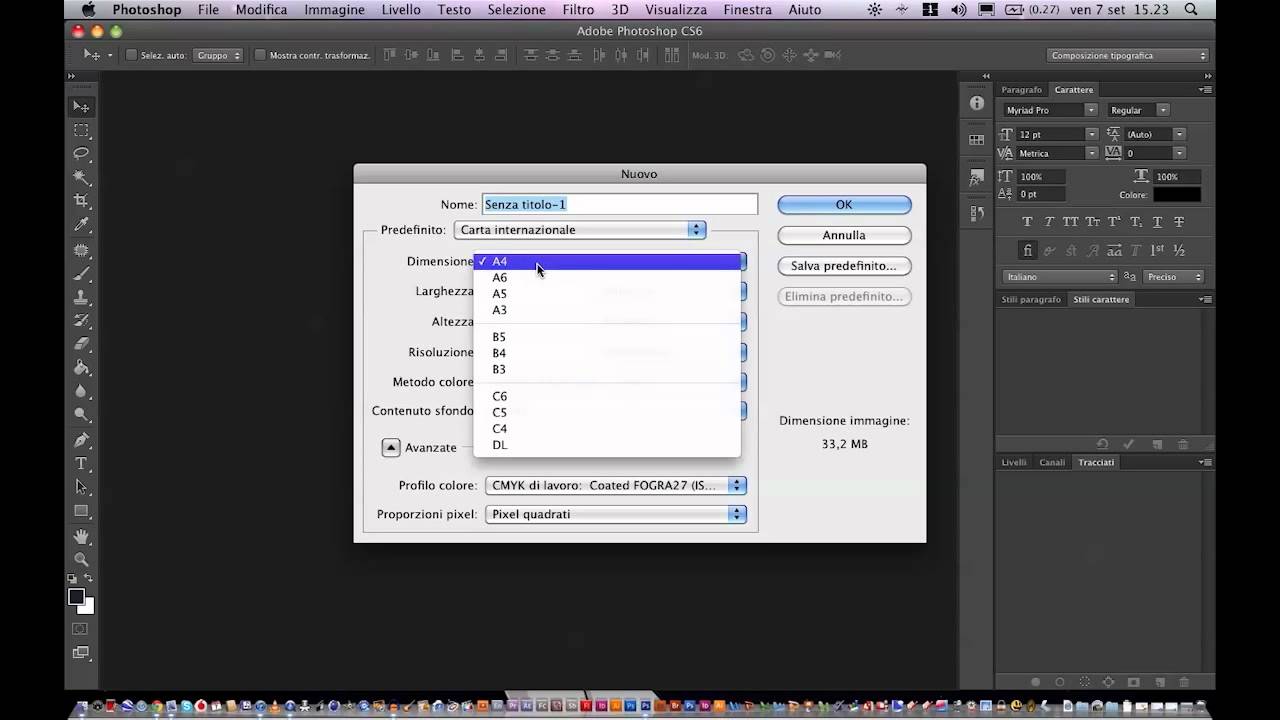The width and height of the screenshot is (1280, 720).
Task: Select the Brush tool
Action: (82, 273)
